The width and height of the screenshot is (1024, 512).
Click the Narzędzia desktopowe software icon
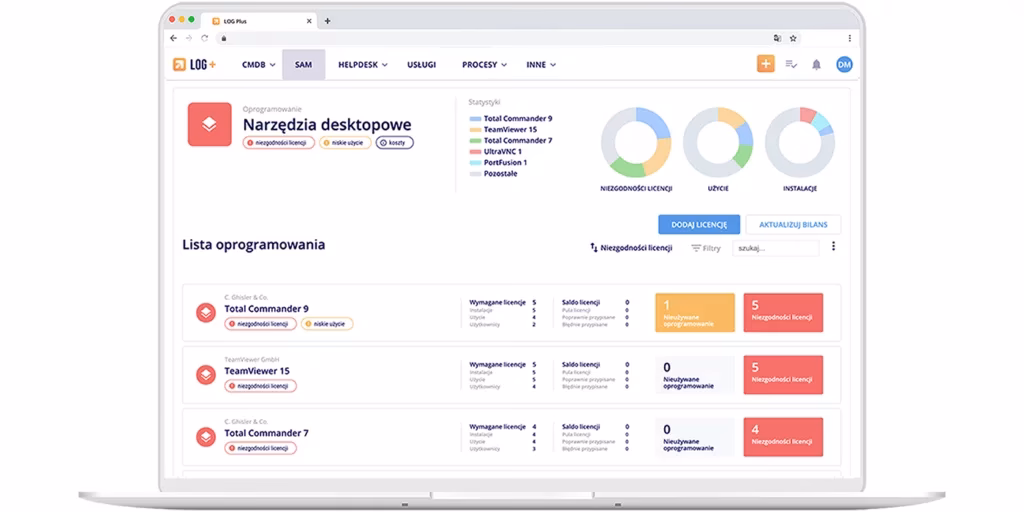(x=210, y=124)
